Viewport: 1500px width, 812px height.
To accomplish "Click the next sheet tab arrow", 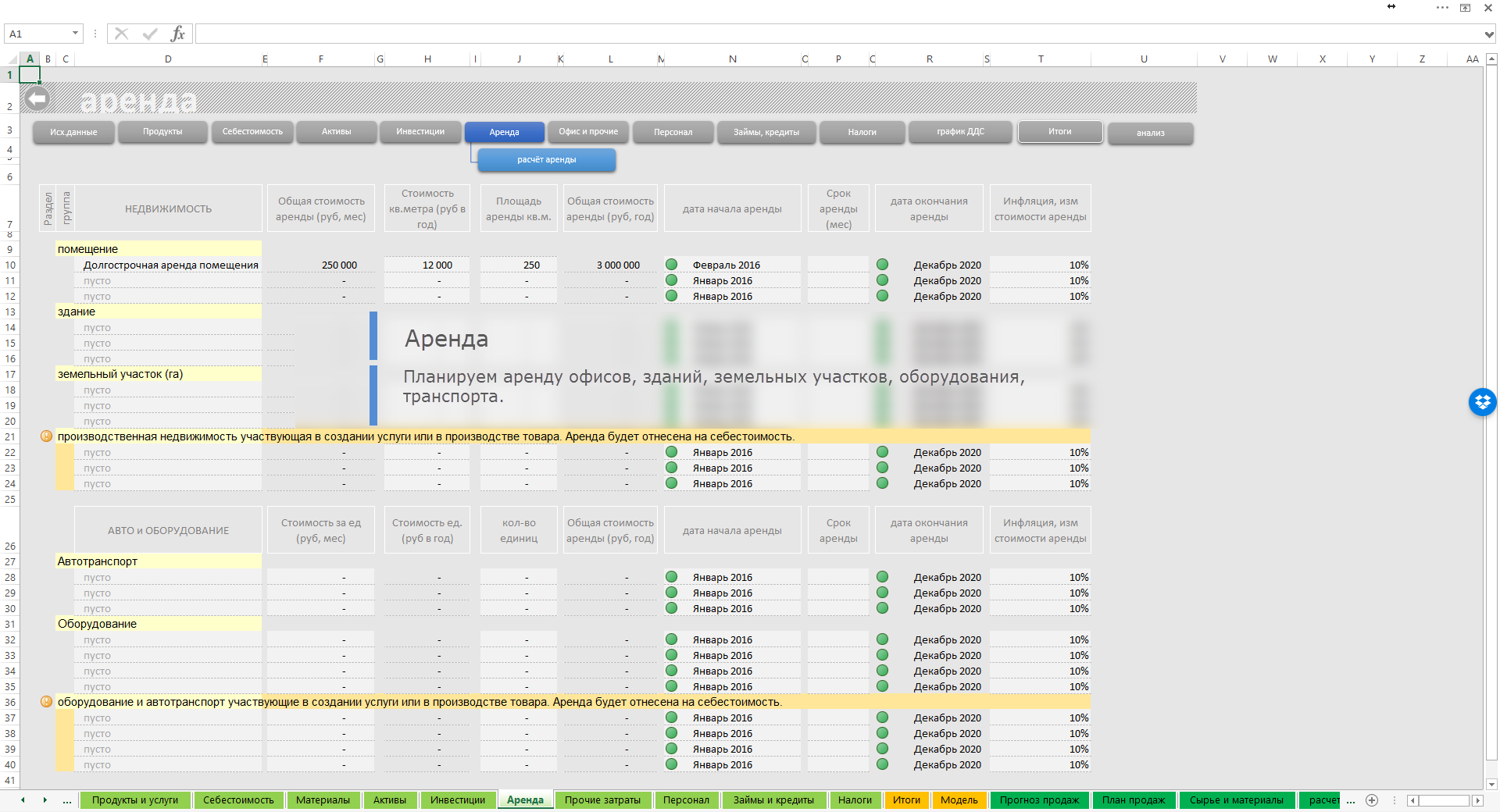I will 45,800.
